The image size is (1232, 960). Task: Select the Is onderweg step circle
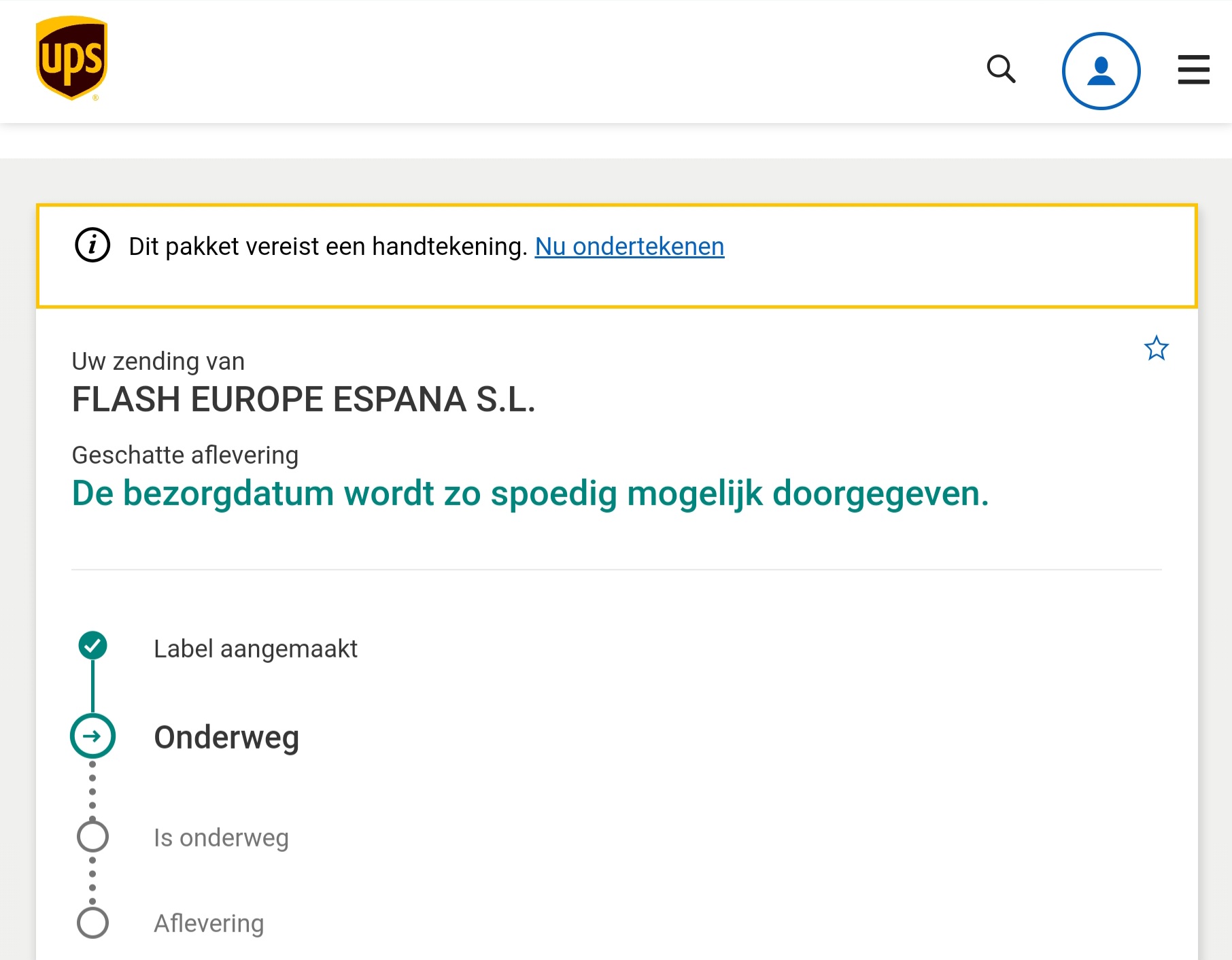pyautogui.click(x=92, y=836)
